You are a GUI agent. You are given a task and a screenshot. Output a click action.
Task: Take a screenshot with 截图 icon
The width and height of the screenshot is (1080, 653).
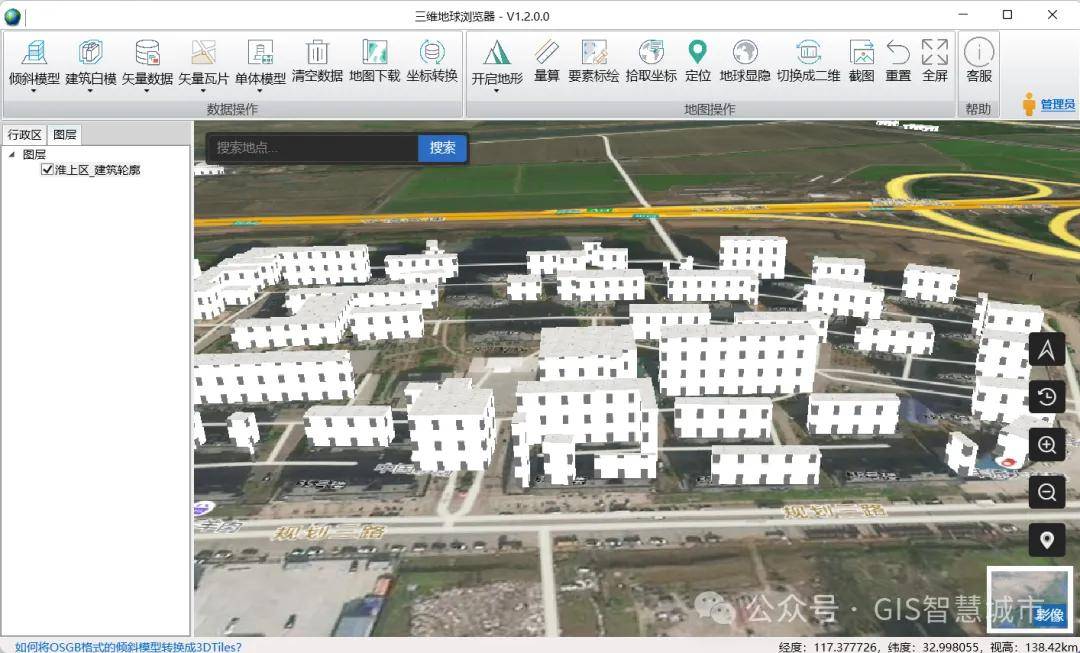pyautogui.click(x=861, y=53)
